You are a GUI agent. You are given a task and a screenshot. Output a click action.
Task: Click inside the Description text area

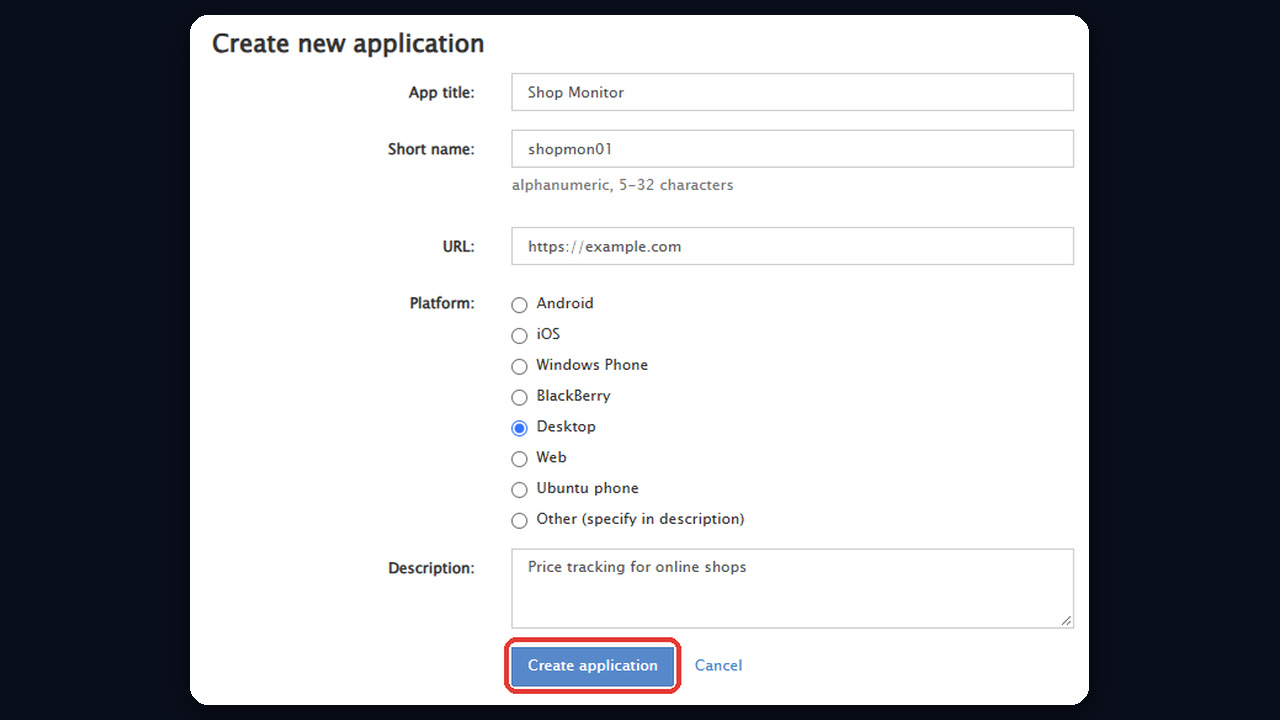point(792,588)
